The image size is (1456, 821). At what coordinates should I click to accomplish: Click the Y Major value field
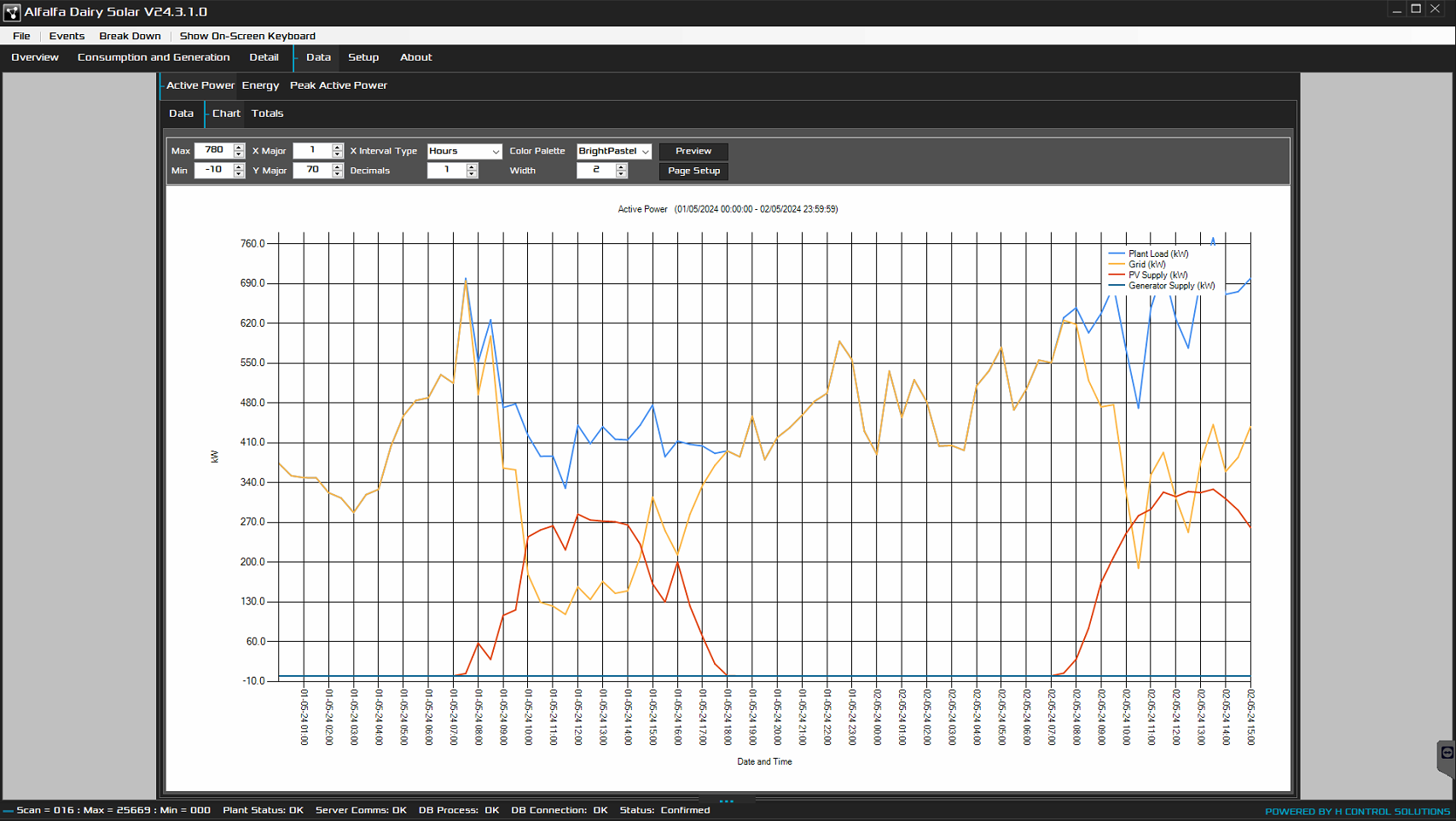pos(312,170)
